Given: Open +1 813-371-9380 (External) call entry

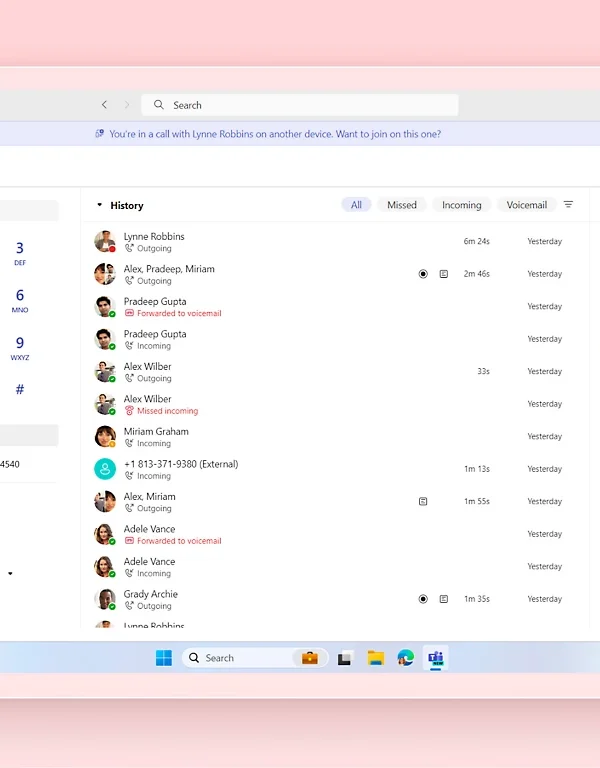Looking at the screenshot, I should (336, 469).
